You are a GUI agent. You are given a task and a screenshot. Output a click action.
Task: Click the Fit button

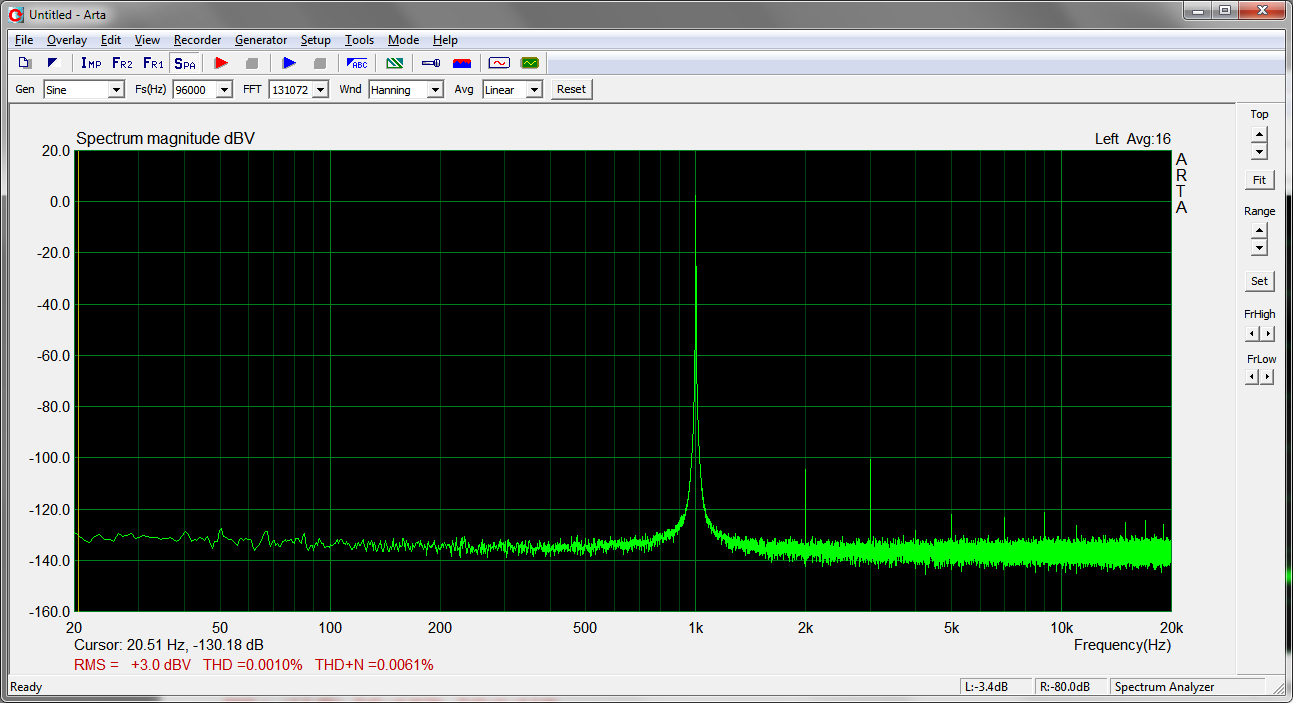coord(1259,180)
